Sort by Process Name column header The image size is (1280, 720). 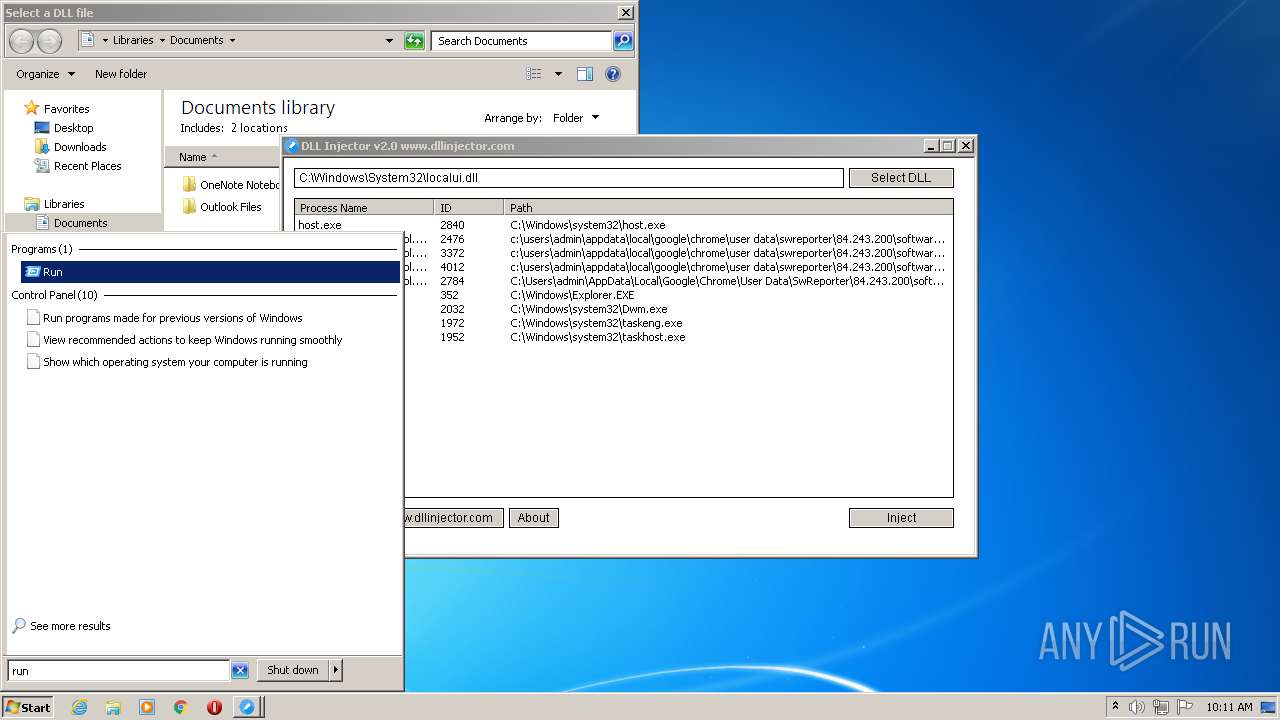[364, 208]
